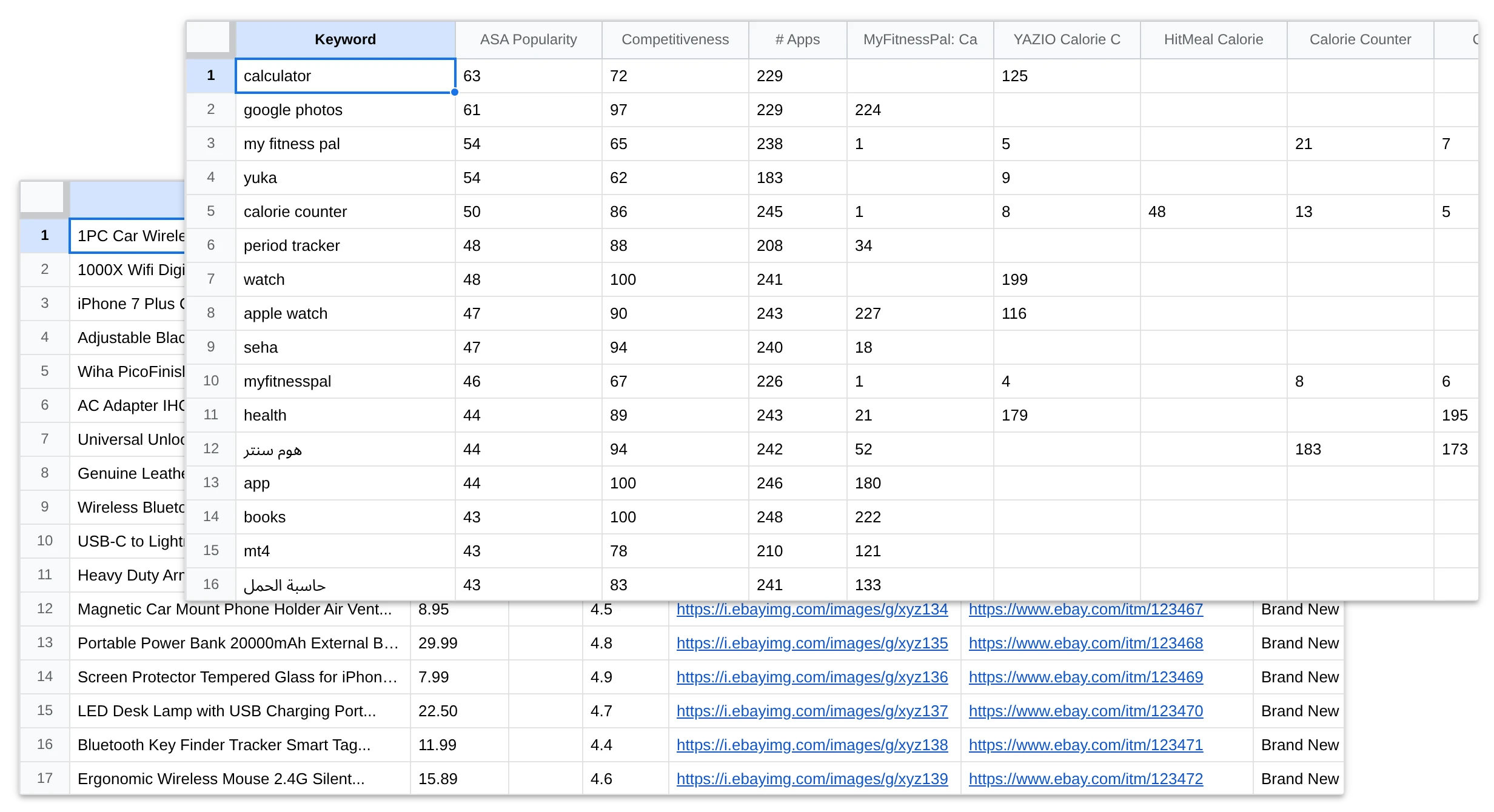The height and width of the screenshot is (812, 1494).
Task: Open eBay item link 123467
Action: pos(1086,609)
